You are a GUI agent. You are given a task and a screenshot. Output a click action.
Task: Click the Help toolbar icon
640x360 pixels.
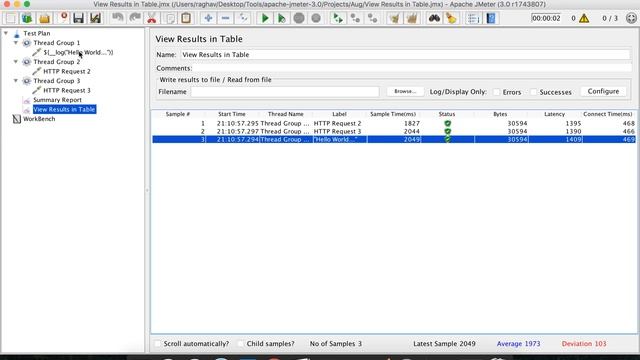[491, 18]
